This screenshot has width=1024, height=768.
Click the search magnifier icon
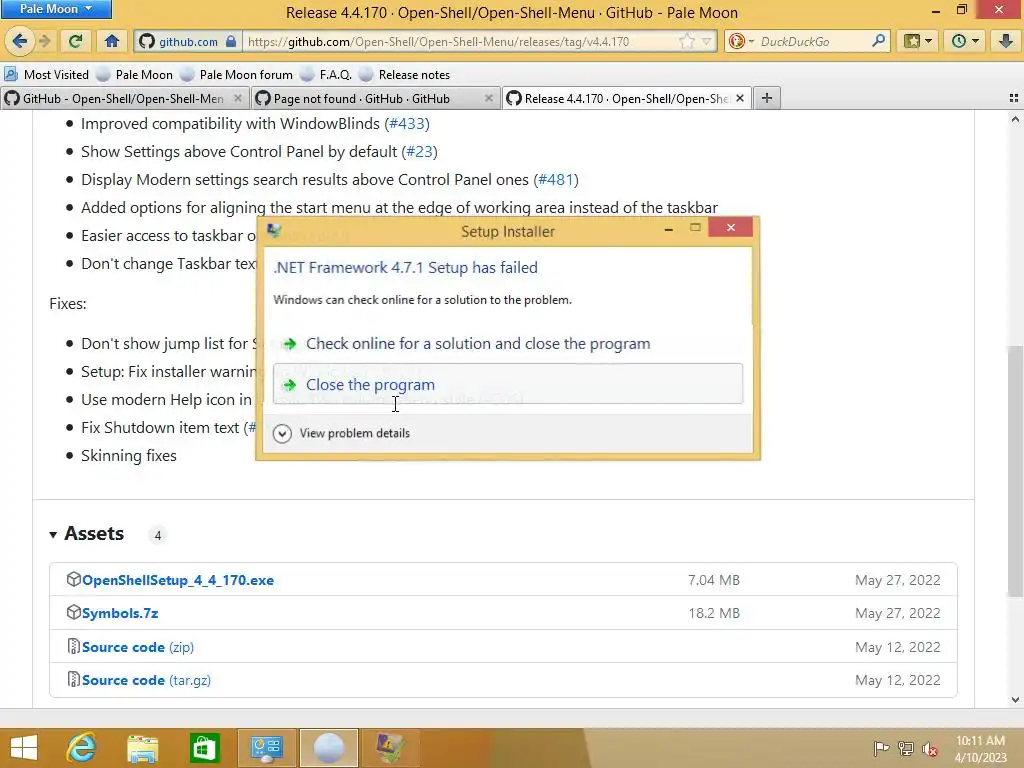coord(878,41)
